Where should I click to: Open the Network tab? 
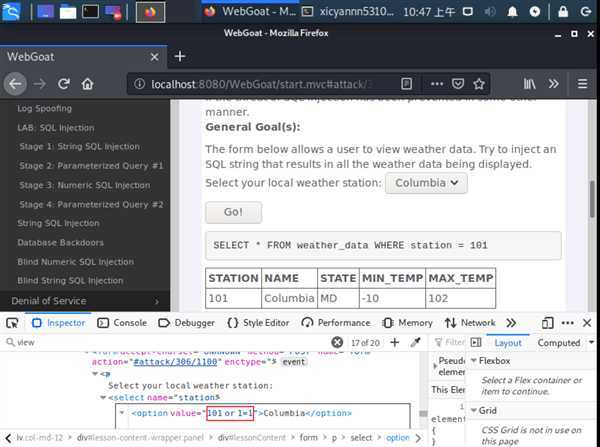tap(470, 323)
